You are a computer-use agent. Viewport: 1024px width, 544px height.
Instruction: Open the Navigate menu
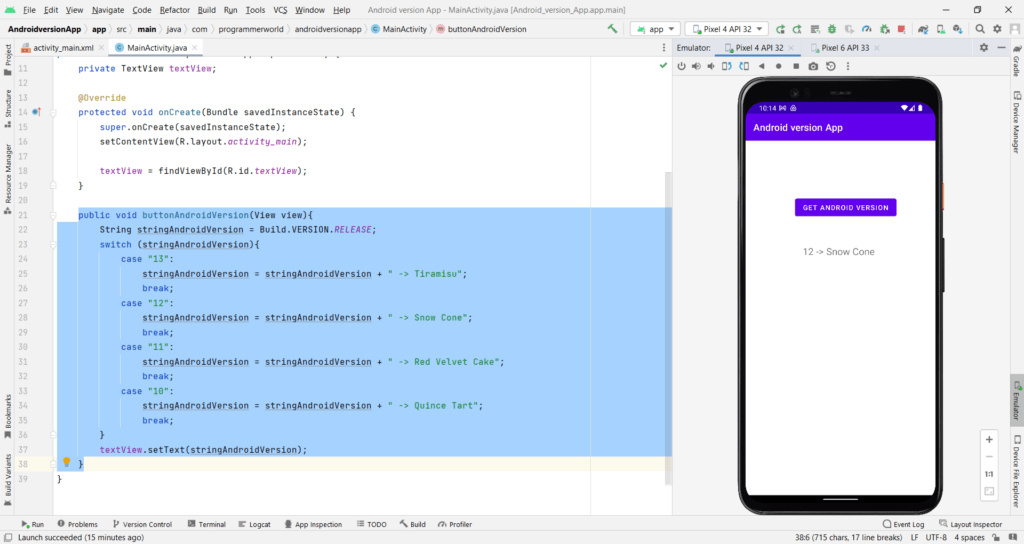pyautogui.click(x=108, y=10)
